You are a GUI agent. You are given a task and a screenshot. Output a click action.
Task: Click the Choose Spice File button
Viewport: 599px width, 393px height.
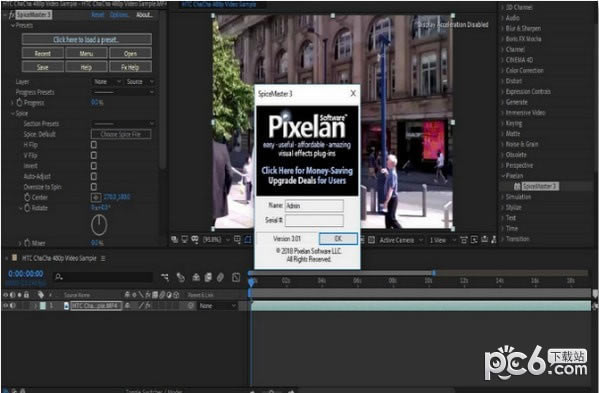click(121, 134)
